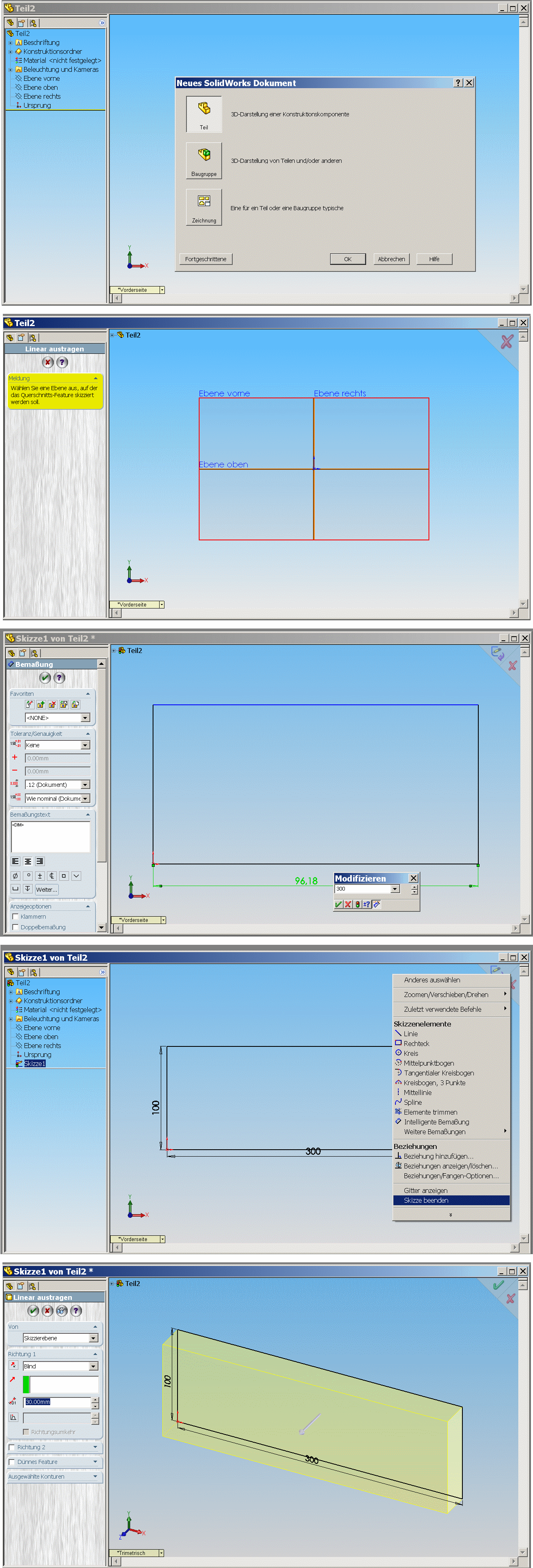Click add favorite icon in Favoriten section
Screen dimensions: 533x1568
pos(41,704)
